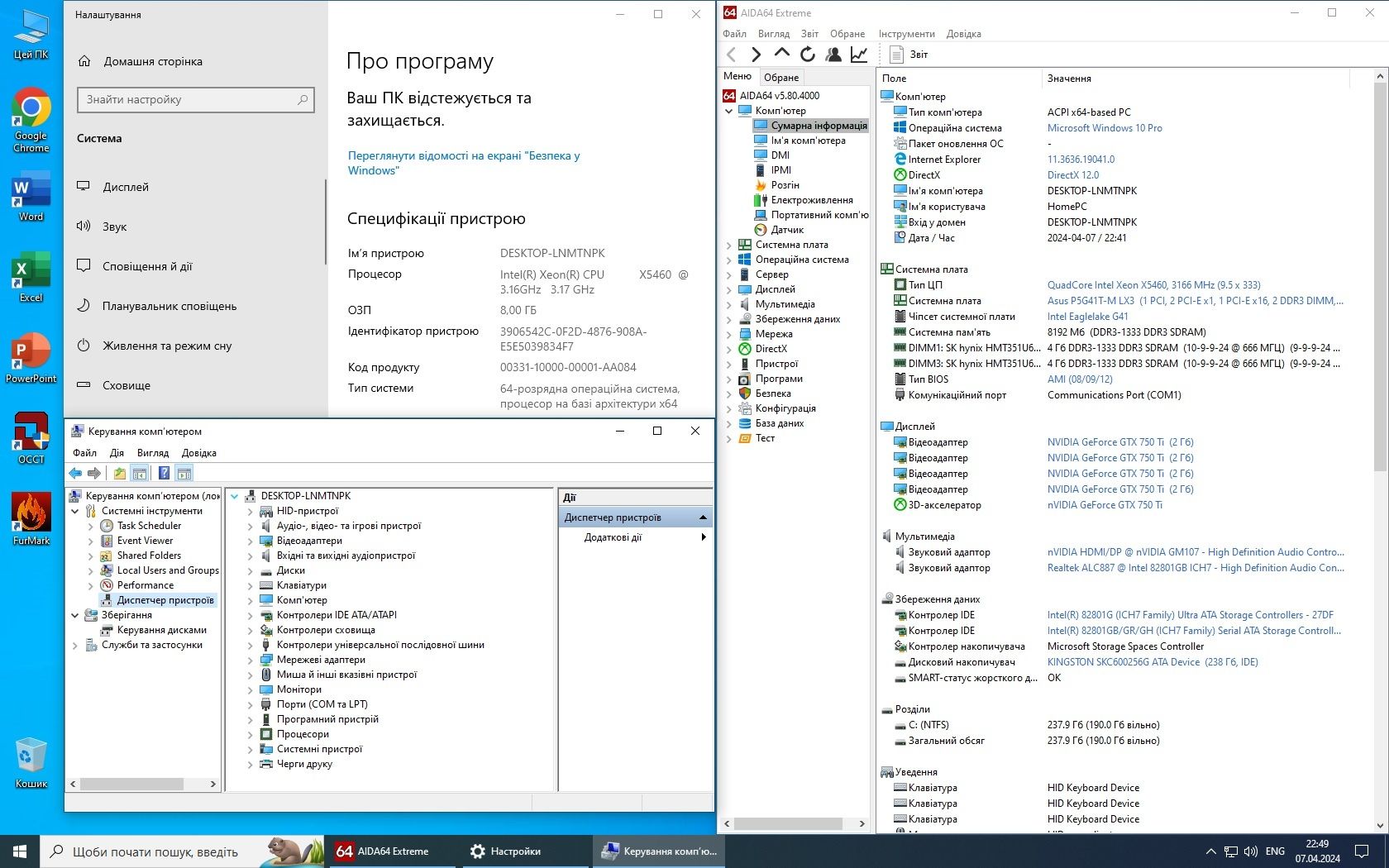Expand Мережеві адаптери in Device Manager
1389x868 pixels.
pyautogui.click(x=250, y=660)
